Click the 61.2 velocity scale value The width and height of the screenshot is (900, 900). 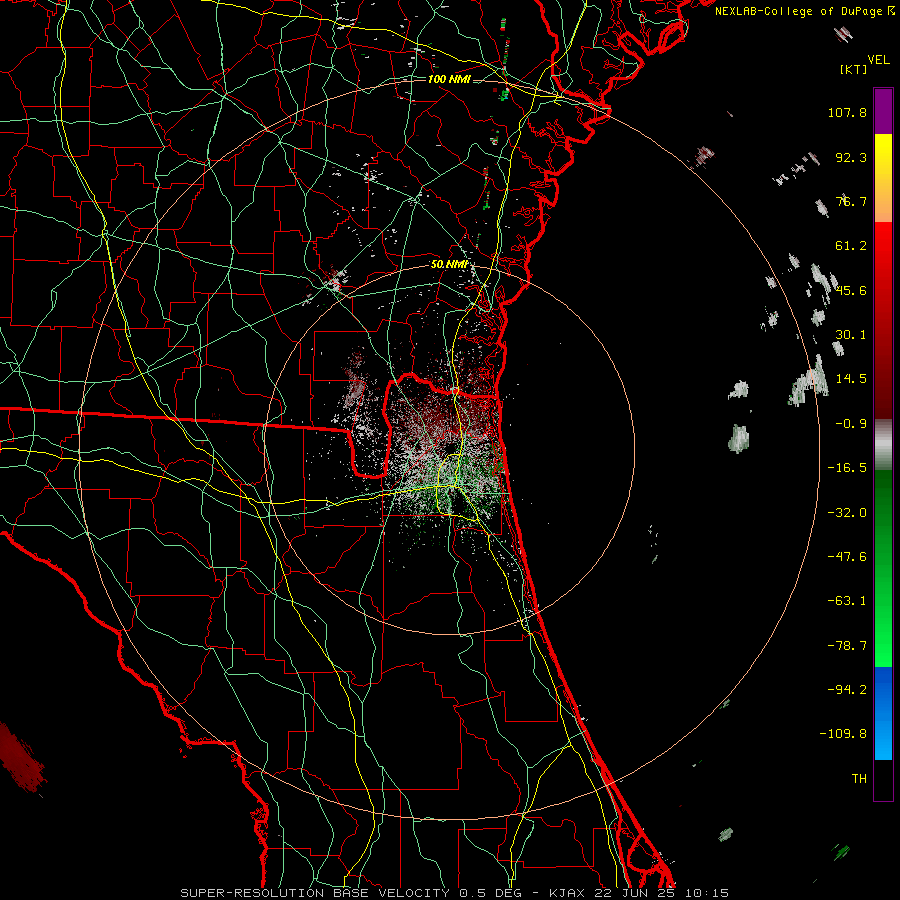(851, 246)
